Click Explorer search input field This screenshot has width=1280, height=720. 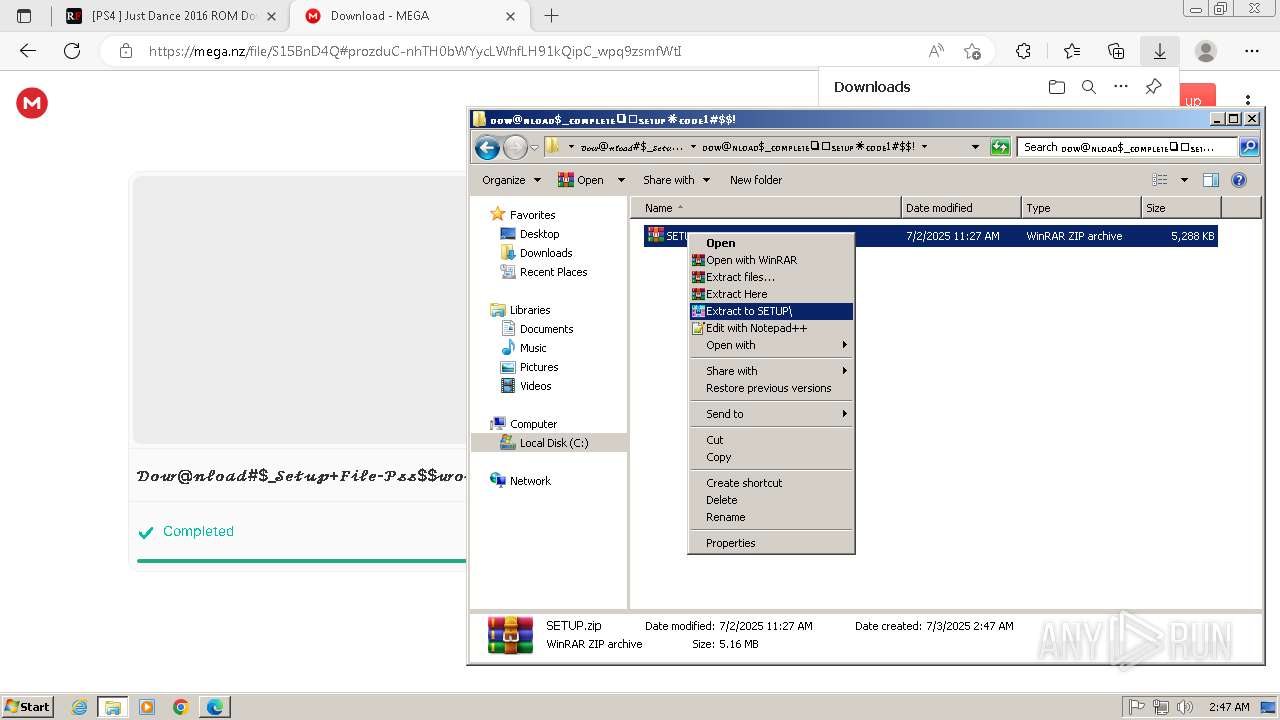point(1128,147)
